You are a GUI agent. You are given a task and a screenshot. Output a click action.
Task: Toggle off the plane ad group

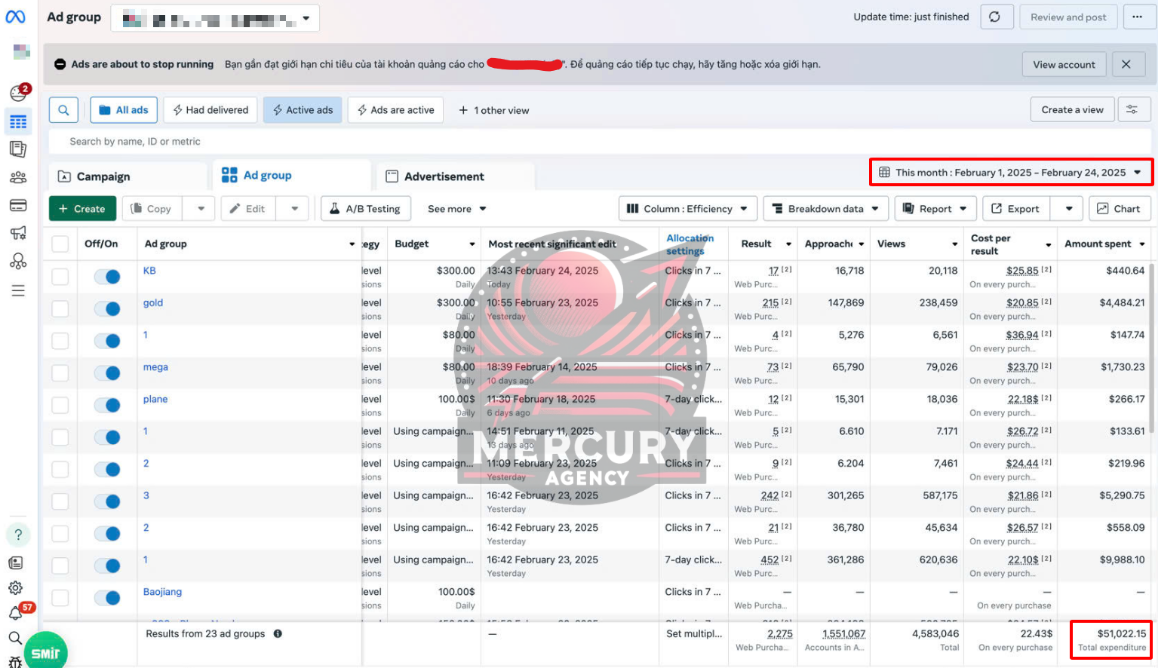107,405
